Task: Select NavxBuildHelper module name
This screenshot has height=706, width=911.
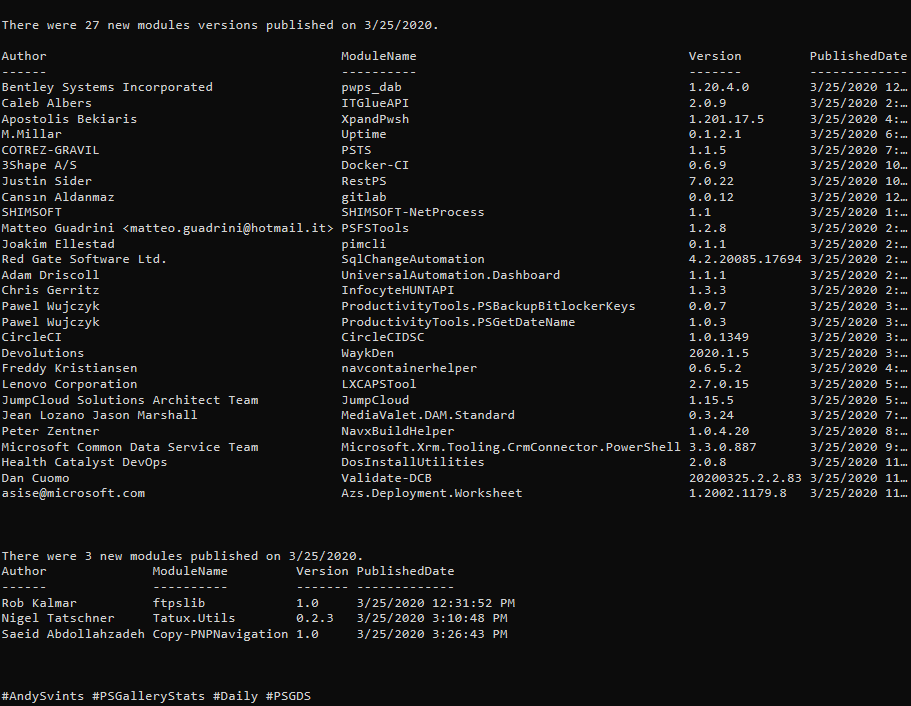Action: click(397, 431)
